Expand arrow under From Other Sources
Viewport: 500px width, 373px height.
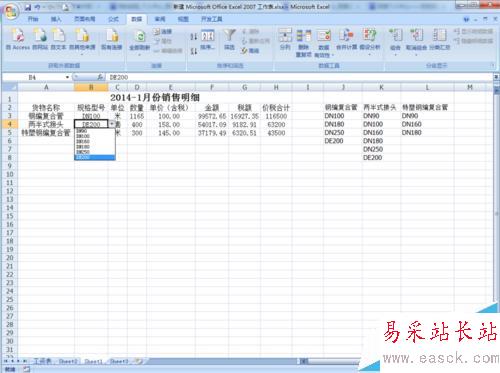pyautogui.click(x=82, y=55)
